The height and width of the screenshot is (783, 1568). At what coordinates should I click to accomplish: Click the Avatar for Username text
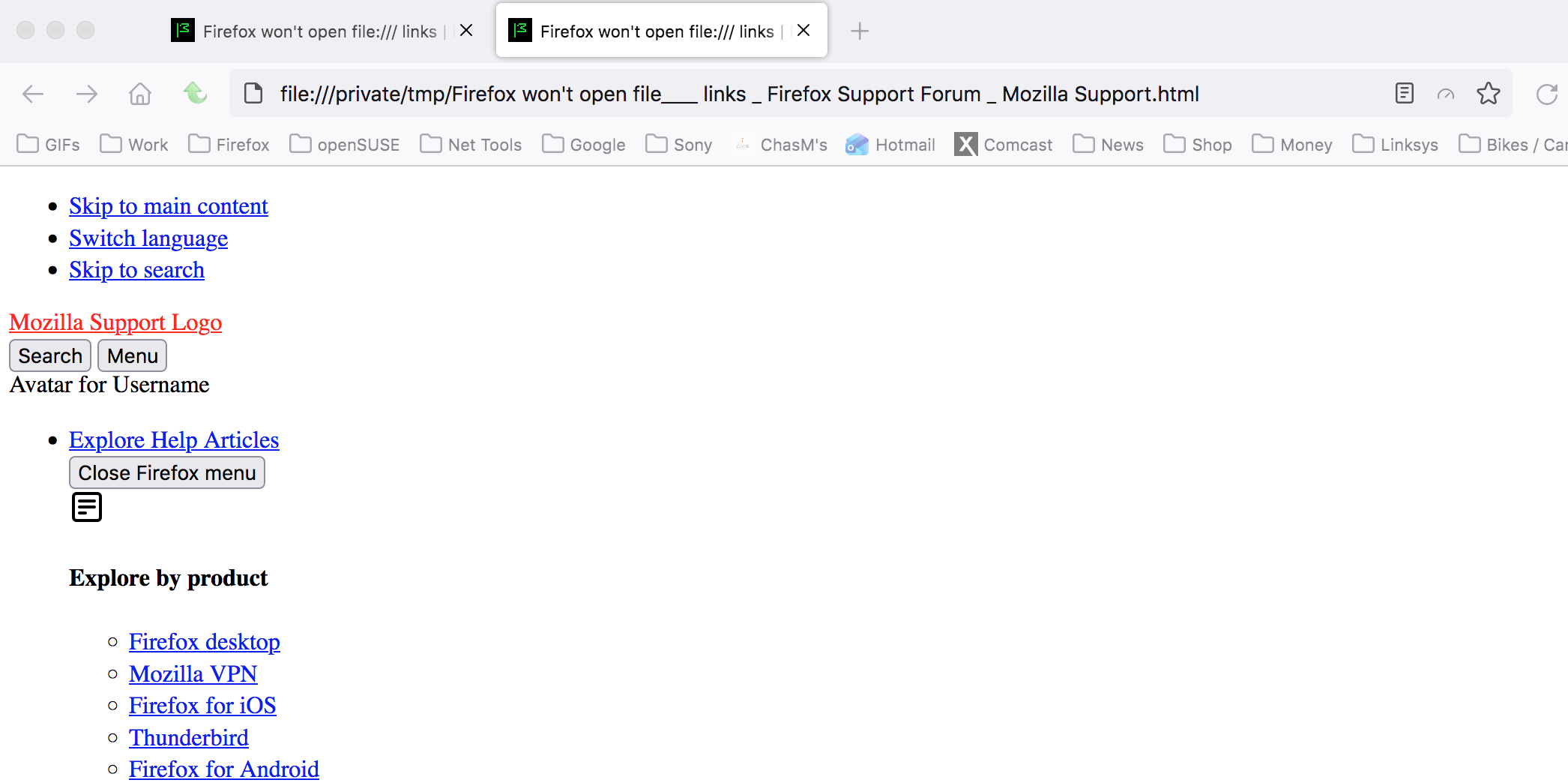tap(109, 385)
